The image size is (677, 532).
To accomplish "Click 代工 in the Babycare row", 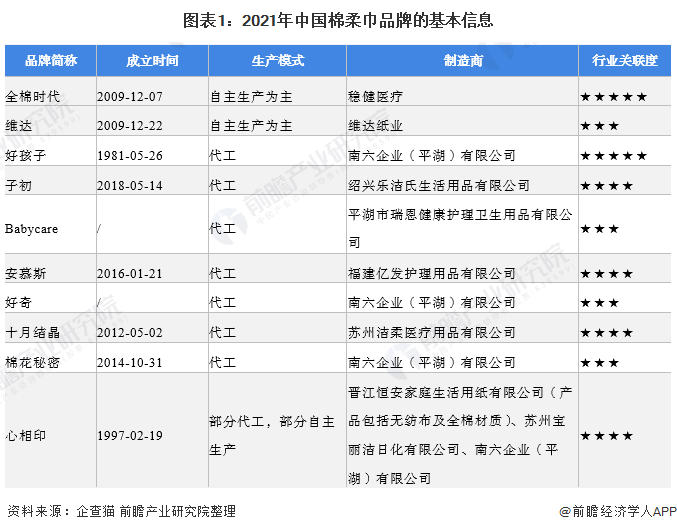I will point(222,228).
